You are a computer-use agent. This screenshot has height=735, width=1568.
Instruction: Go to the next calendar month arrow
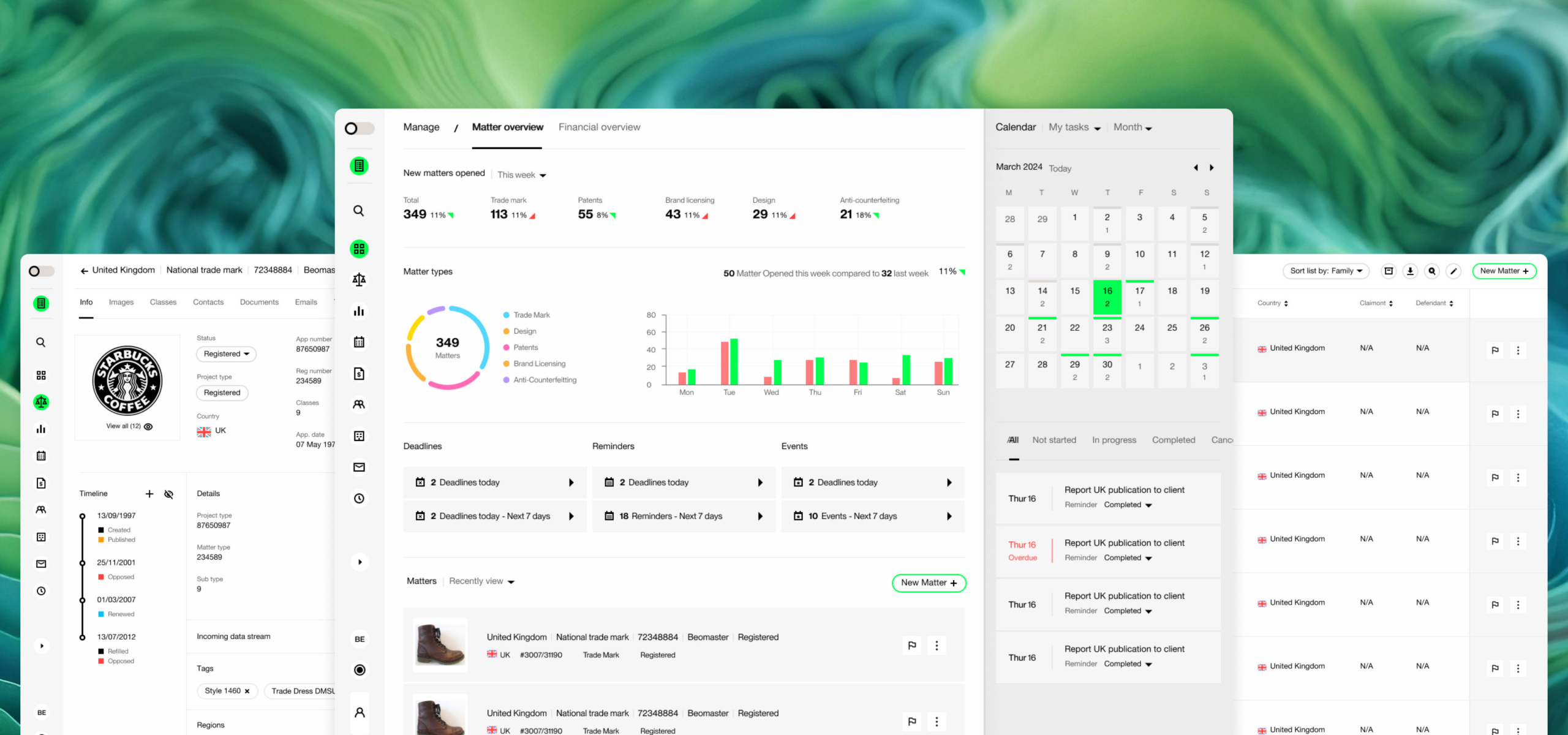[1212, 168]
